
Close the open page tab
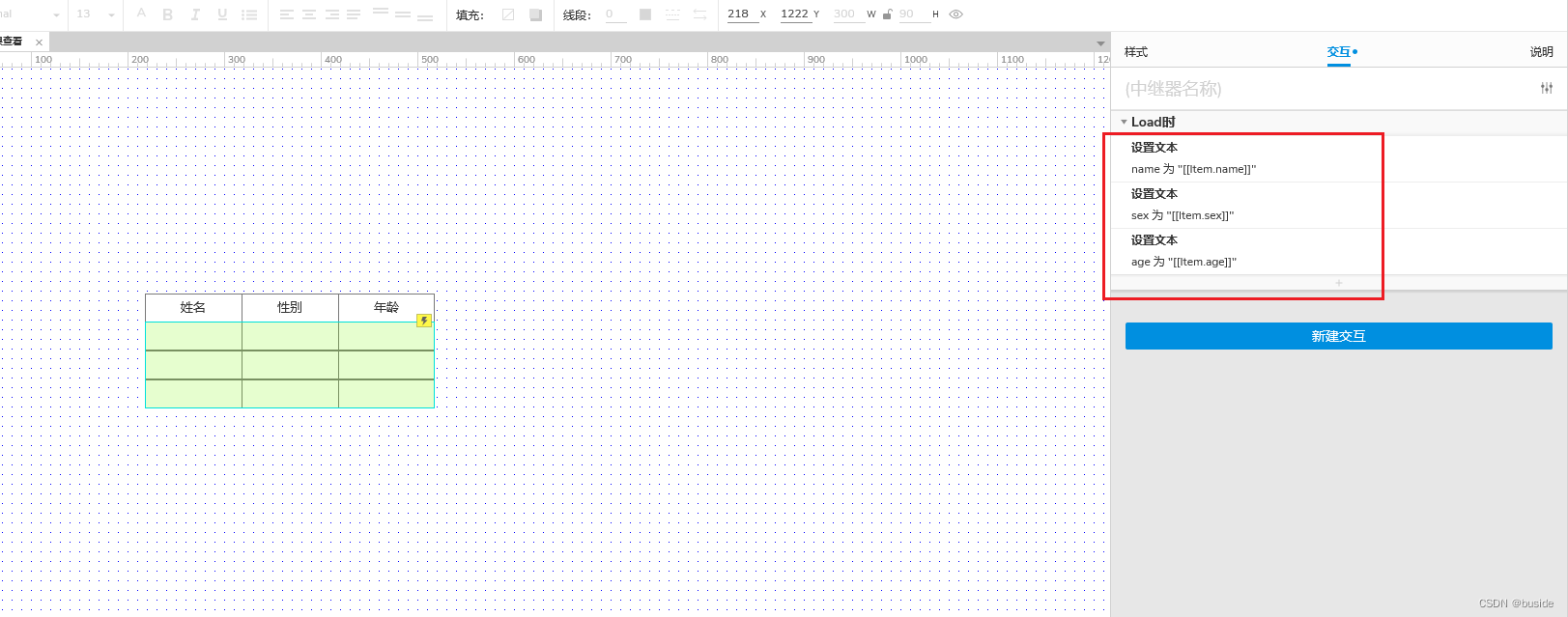39,42
